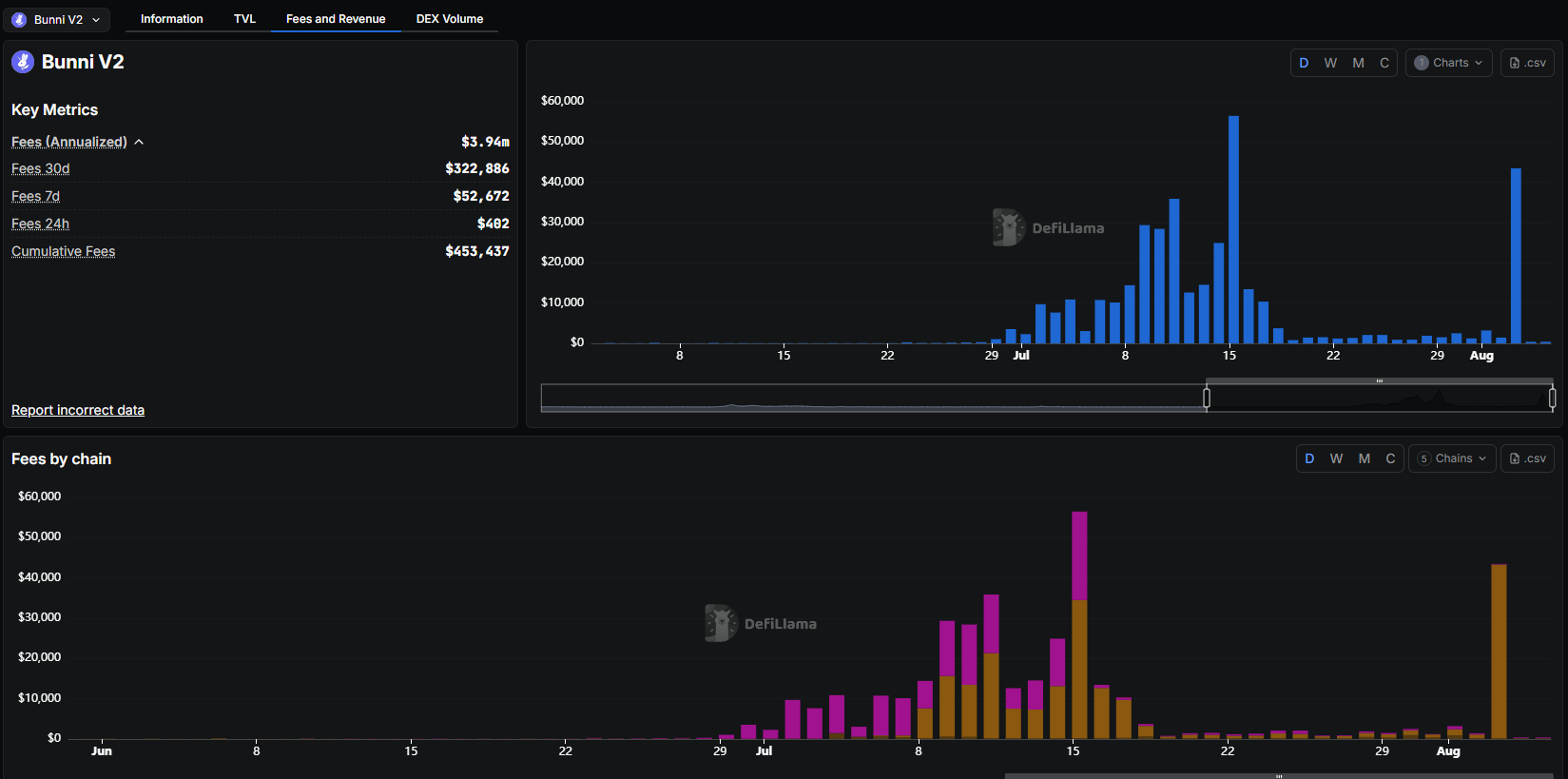Viewport: 1568px width, 779px height.
Task: Click the left handle of the range slider
Action: coord(1207,398)
